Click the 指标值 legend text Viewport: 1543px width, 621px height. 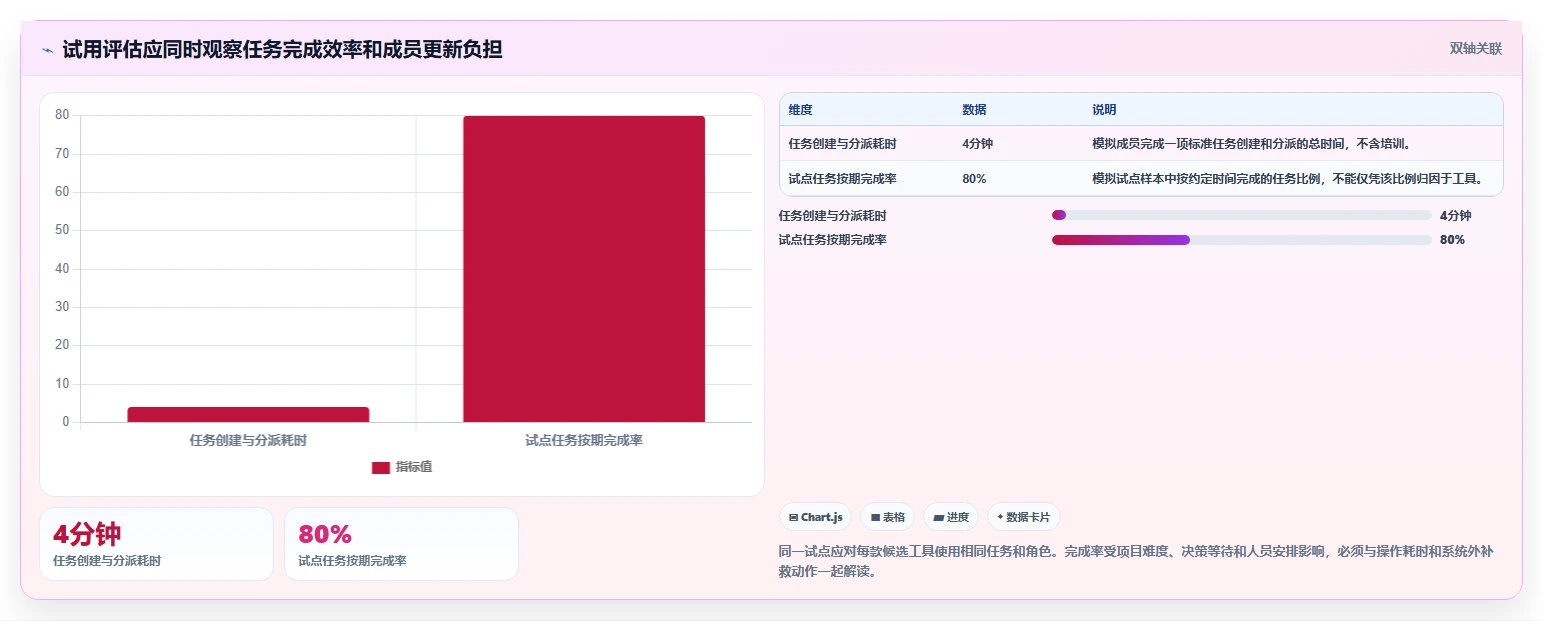pos(413,467)
